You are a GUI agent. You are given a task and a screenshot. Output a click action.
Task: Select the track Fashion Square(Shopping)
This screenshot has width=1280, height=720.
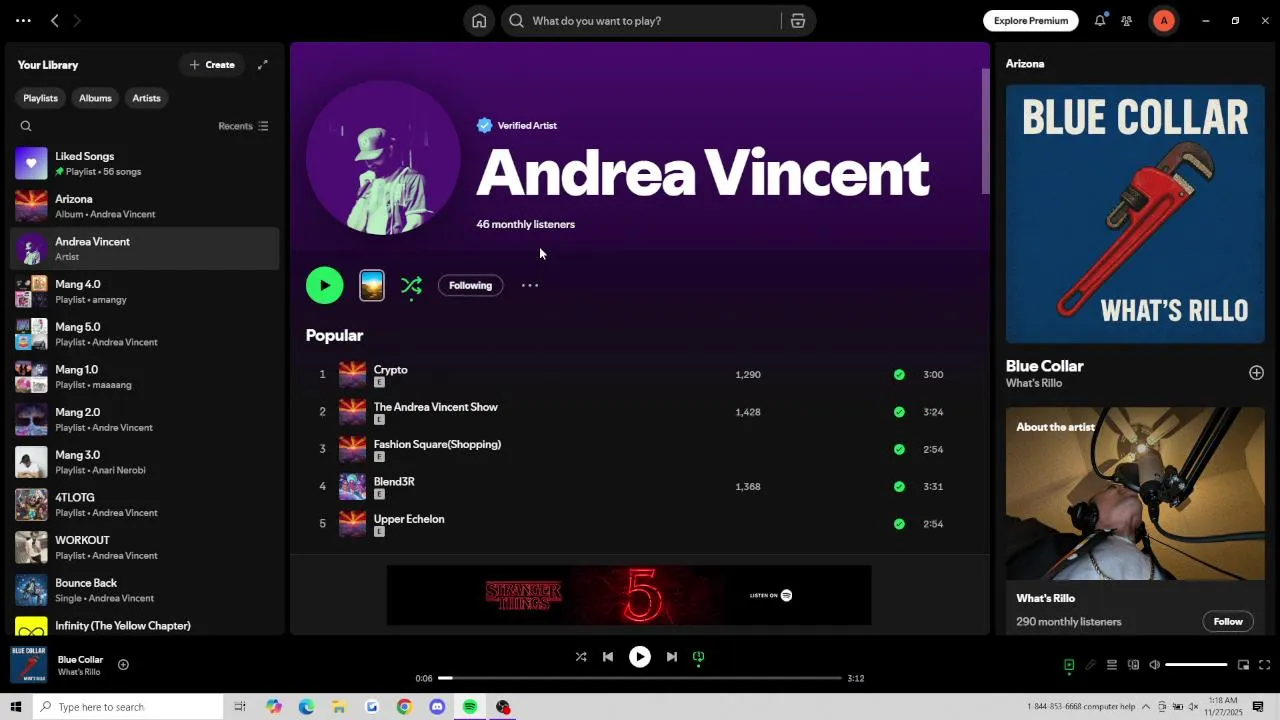(437, 444)
